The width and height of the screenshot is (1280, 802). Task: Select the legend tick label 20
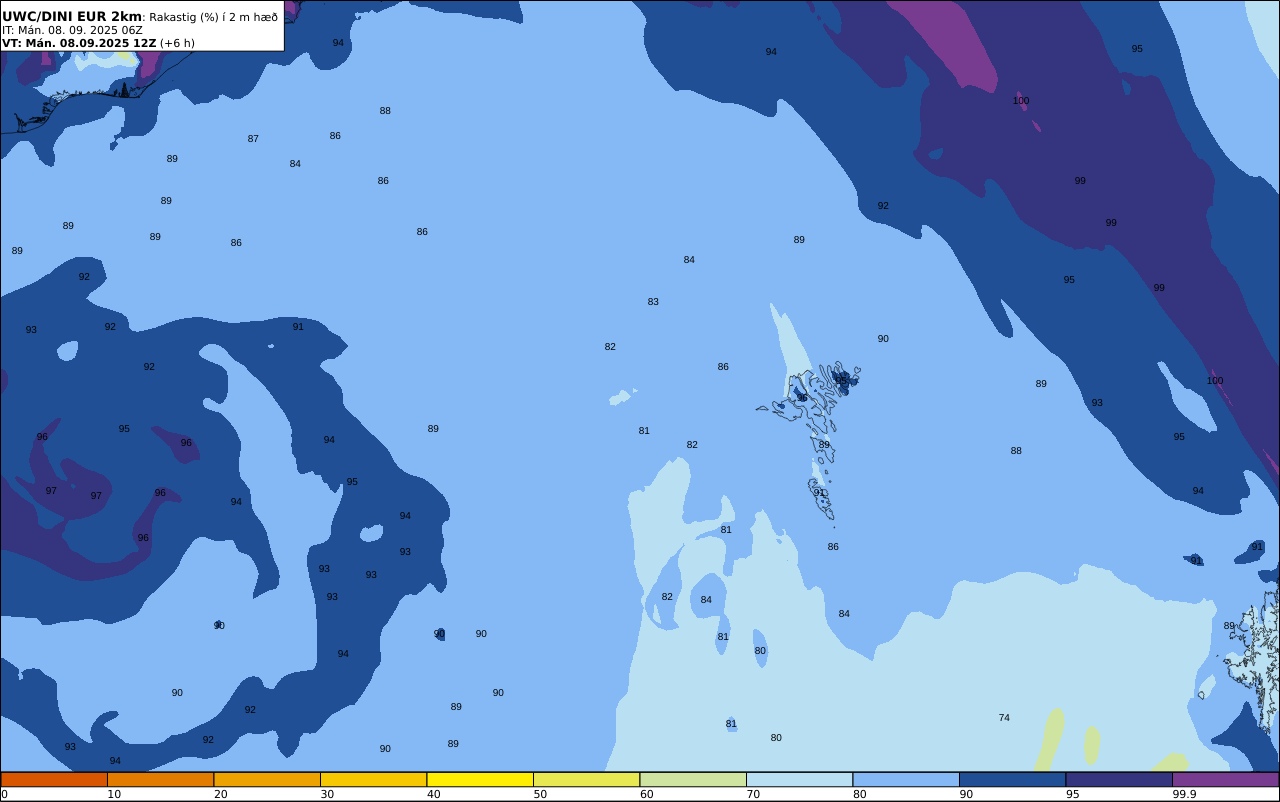[220, 794]
